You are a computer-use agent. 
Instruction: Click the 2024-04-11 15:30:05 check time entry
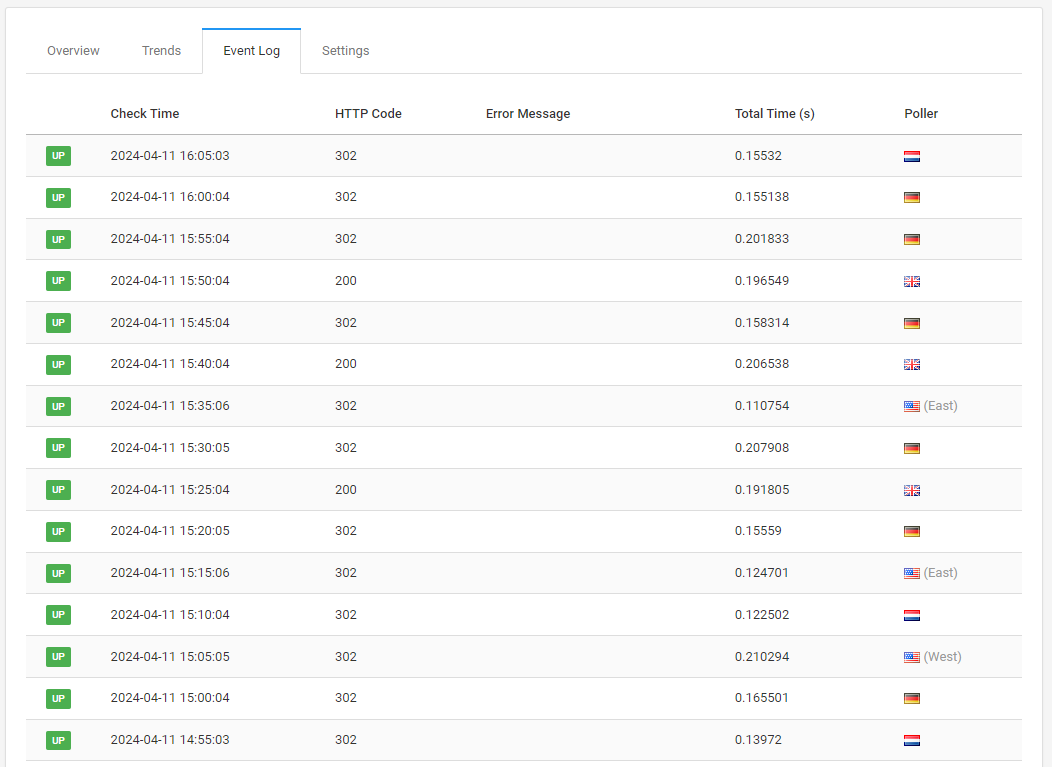170,448
